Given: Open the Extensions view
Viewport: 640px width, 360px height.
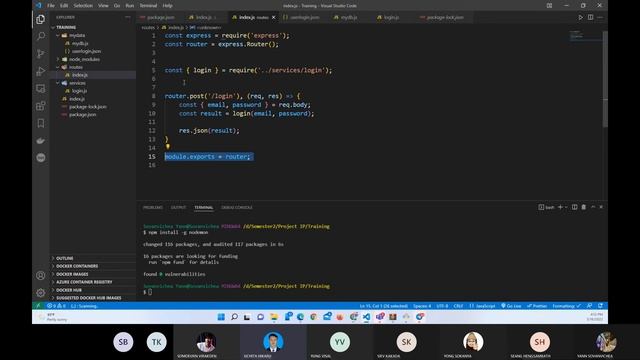Looking at the screenshot, I should [40, 106].
